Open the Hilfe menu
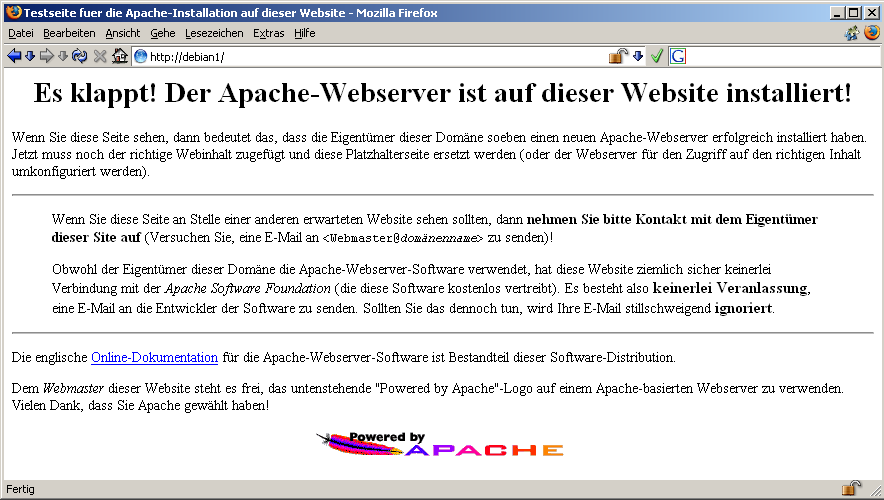This screenshot has height=500, width=884. click(304, 33)
